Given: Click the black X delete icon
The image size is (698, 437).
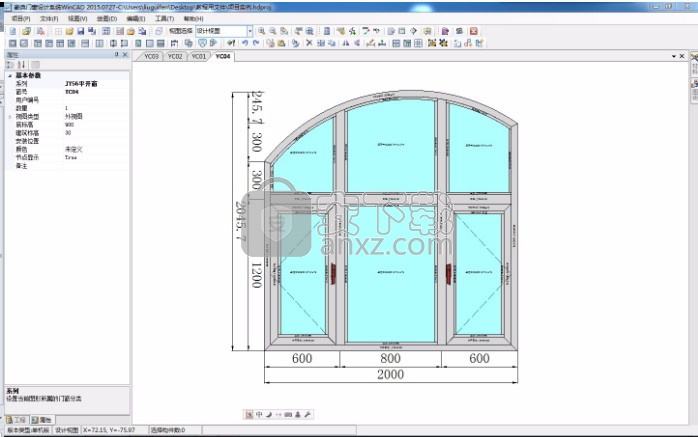Looking at the screenshot, I should click(x=309, y=43).
